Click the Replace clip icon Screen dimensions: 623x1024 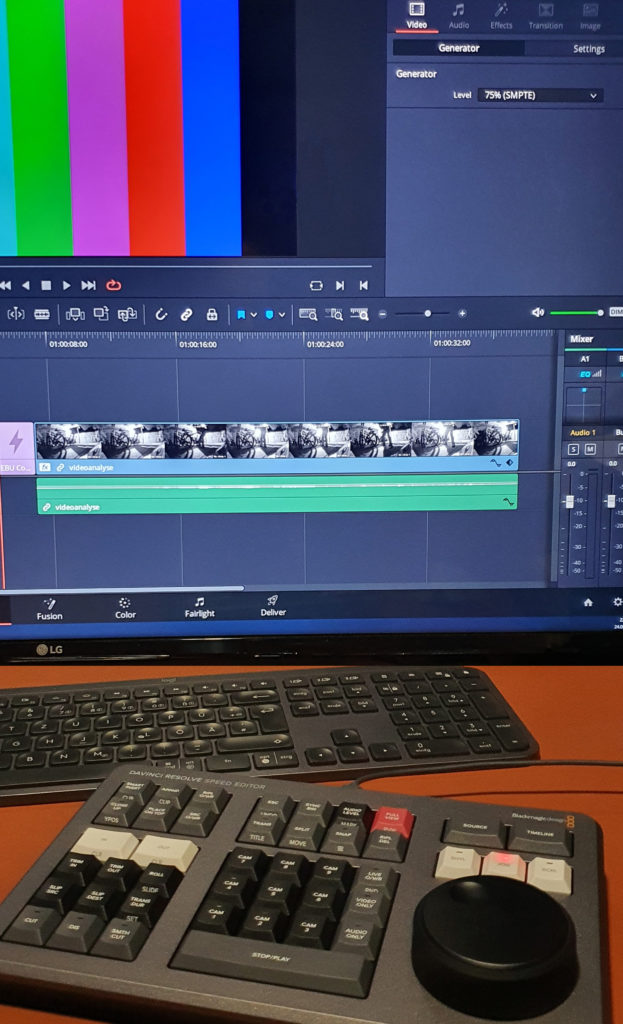click(x=127, y=315)
